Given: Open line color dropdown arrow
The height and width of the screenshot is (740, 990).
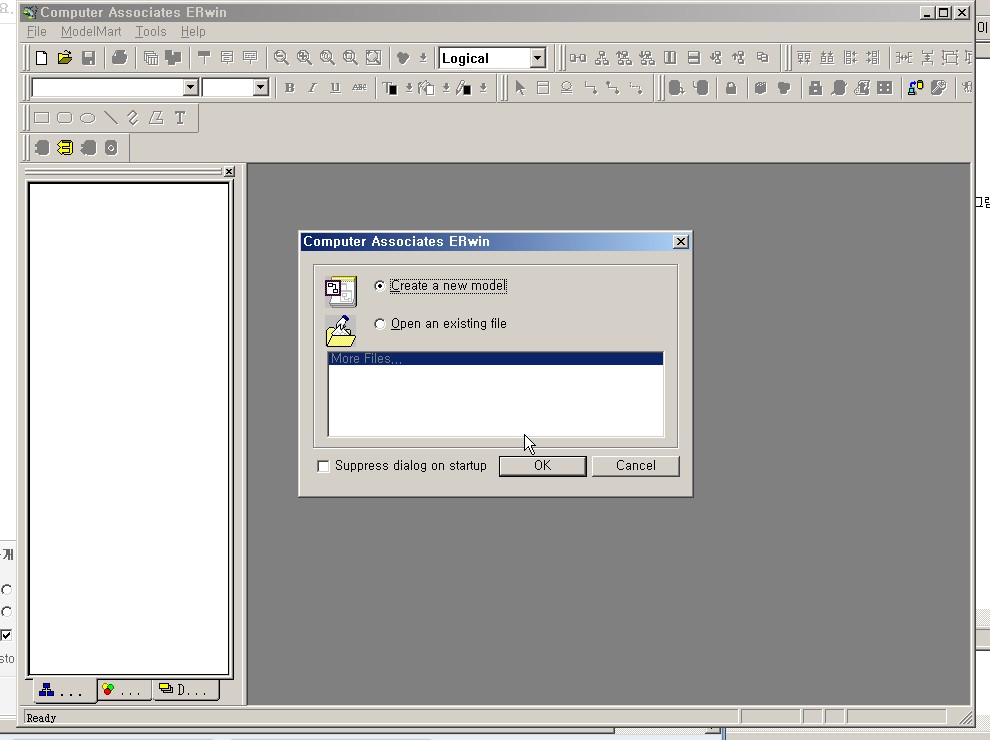Looking at the screenshot, I should [483, 88].
